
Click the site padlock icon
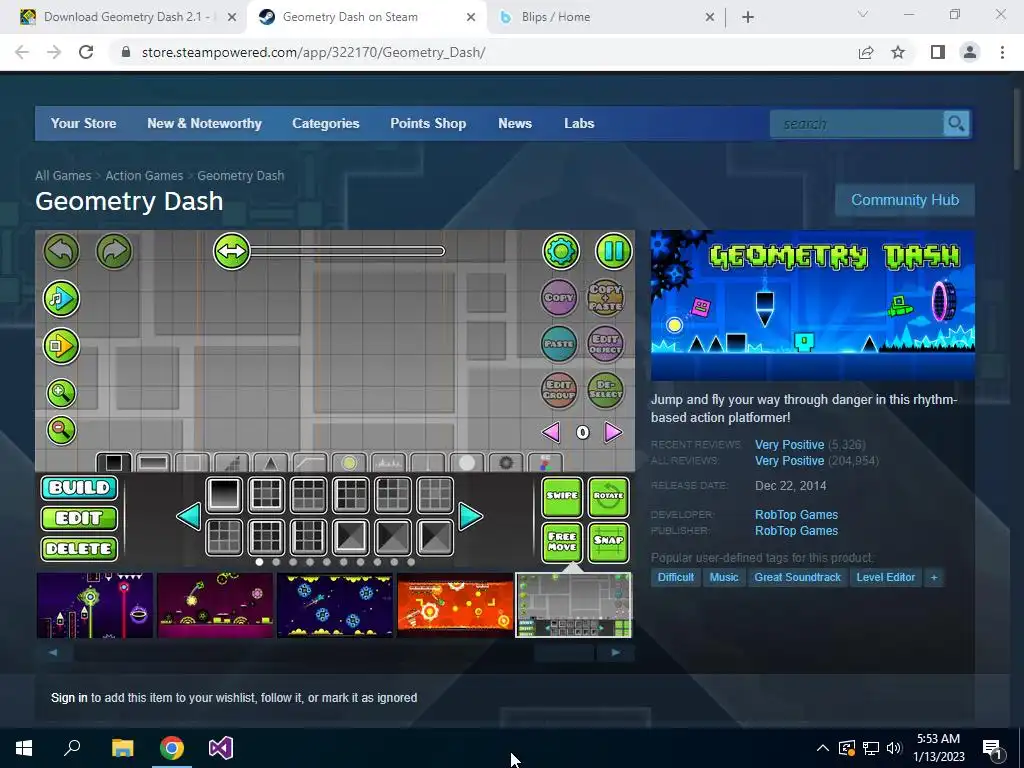(x=126, y=52)
